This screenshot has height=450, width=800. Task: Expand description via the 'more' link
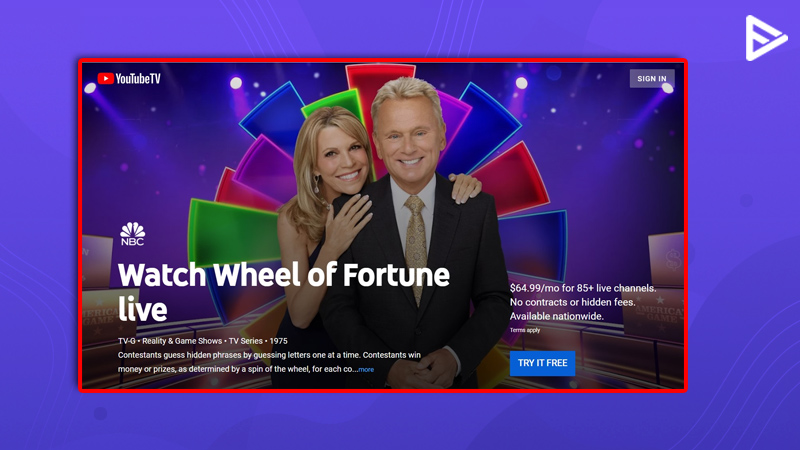(366, 369)
